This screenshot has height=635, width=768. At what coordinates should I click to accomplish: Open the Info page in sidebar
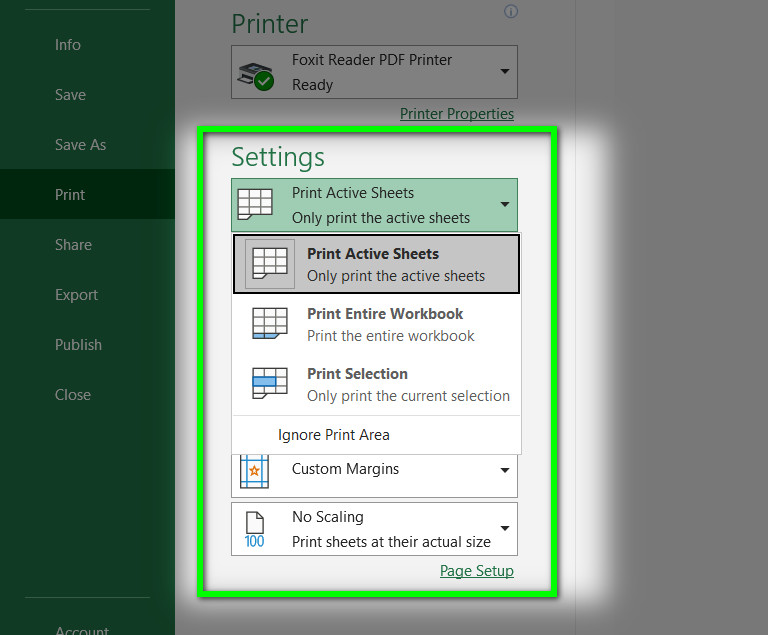point(68,45)
